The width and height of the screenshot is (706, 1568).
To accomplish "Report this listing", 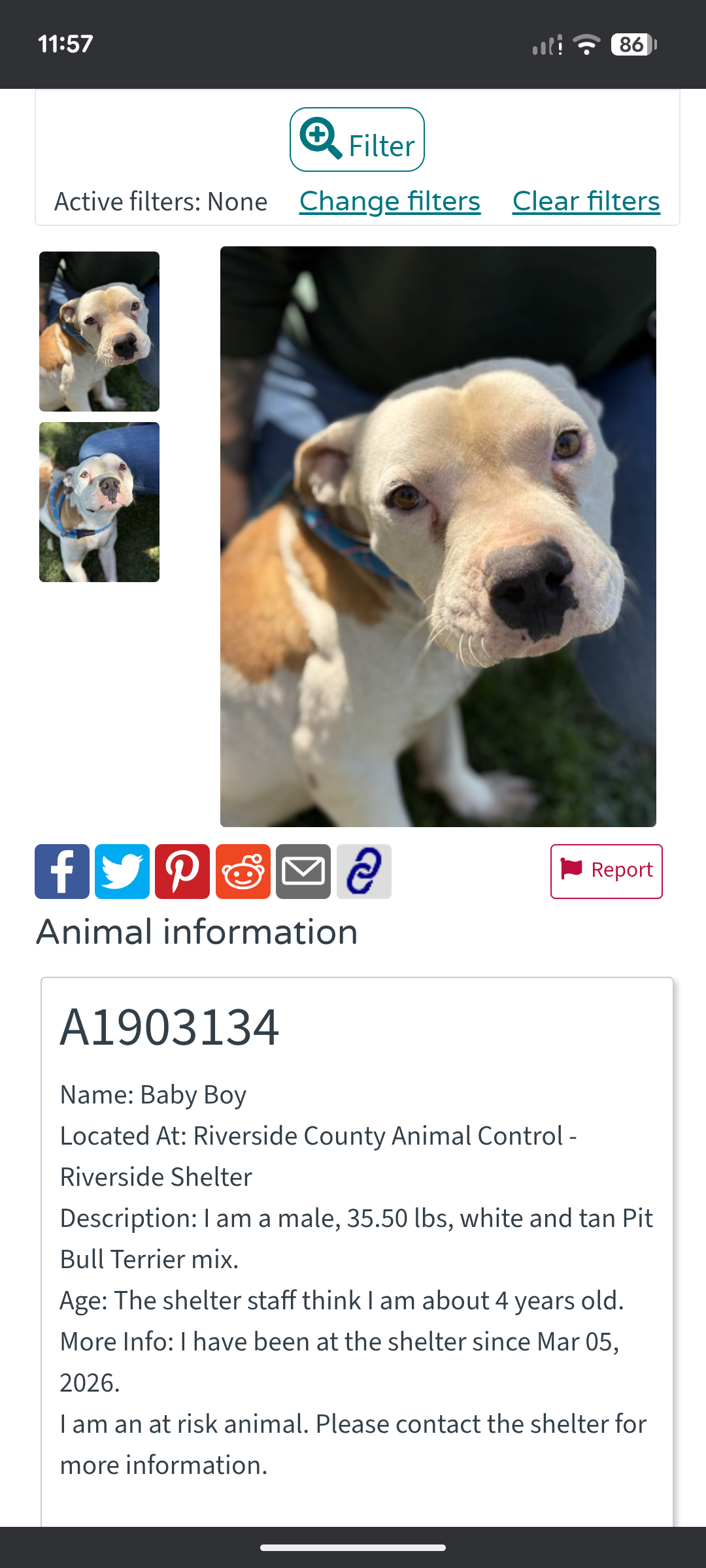I will pyautogui.click(x=607, y=872).
